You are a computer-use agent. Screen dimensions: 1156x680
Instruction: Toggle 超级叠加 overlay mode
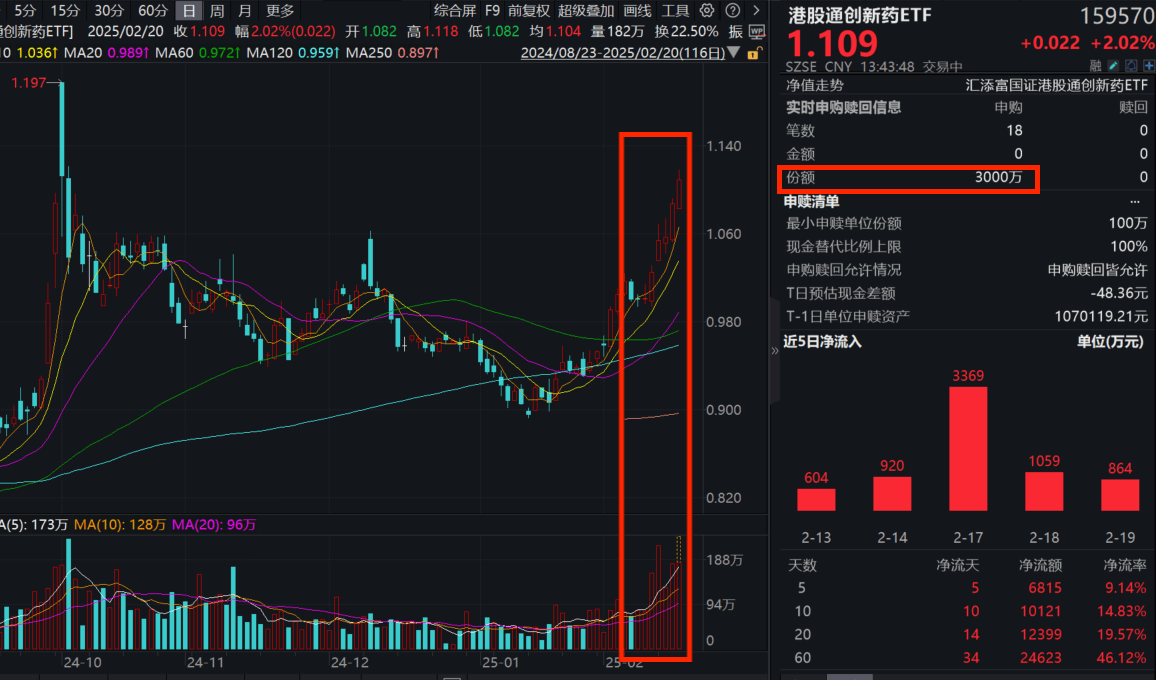coord(585,10)
